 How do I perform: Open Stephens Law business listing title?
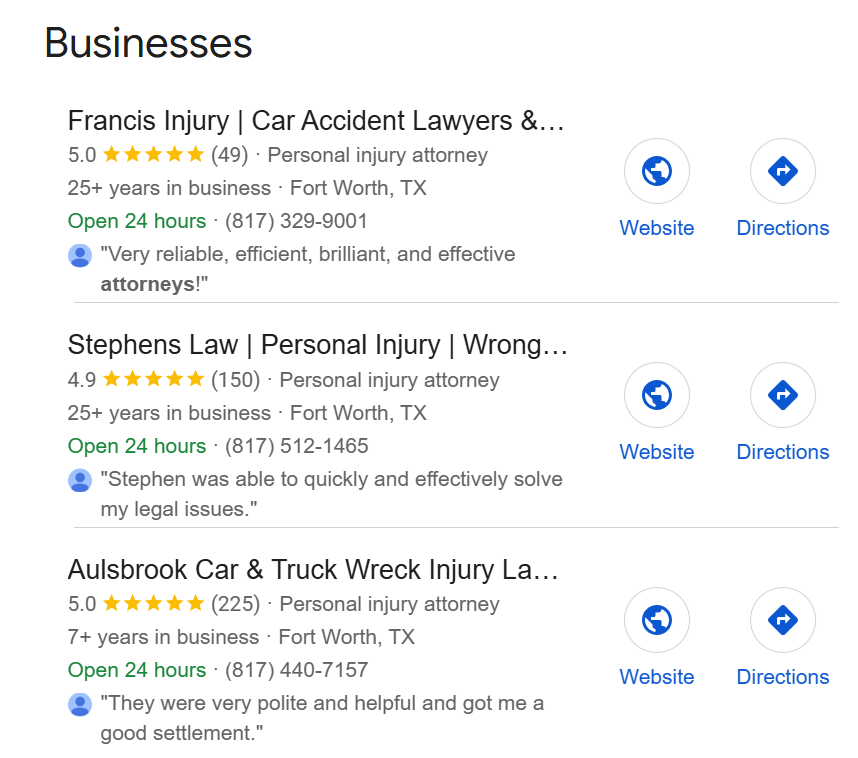317,345
